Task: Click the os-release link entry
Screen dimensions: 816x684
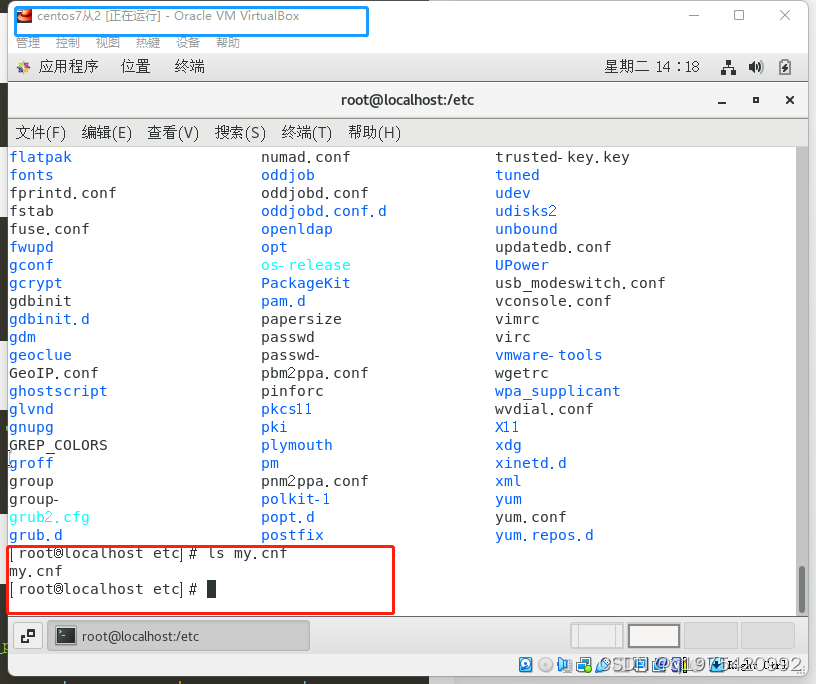Action: pos(305,265)
